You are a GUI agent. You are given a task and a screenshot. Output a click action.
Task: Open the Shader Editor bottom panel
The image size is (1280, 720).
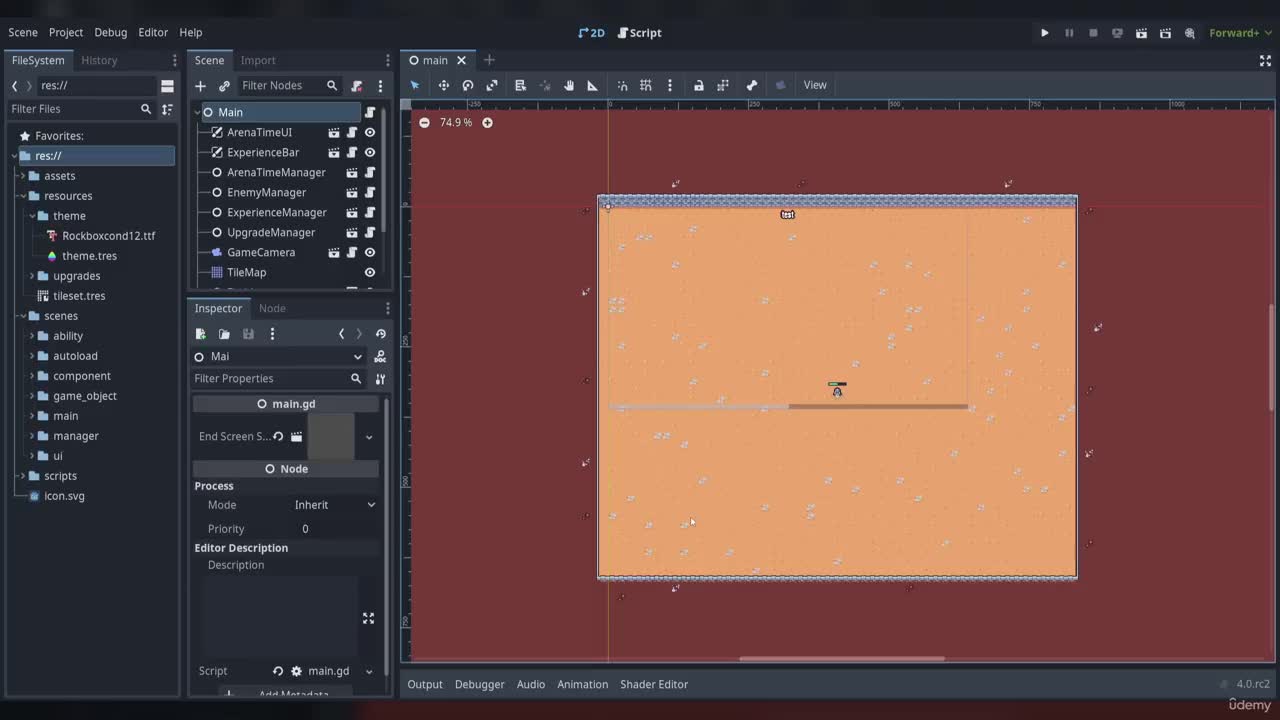(654, 684)
